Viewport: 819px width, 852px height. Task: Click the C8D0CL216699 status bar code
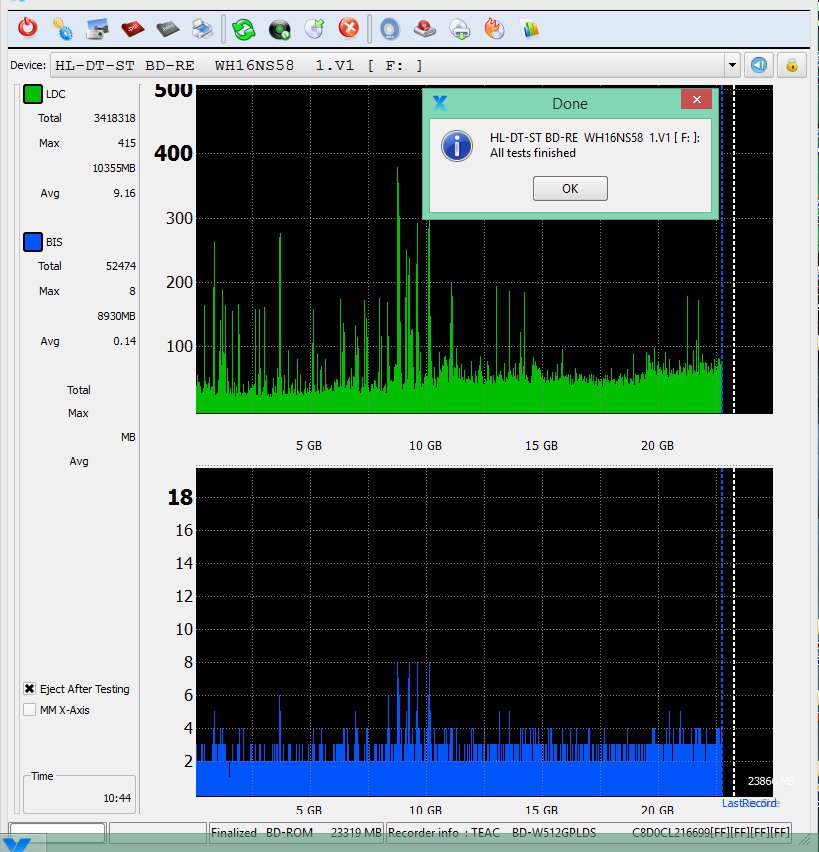[711, 832]
